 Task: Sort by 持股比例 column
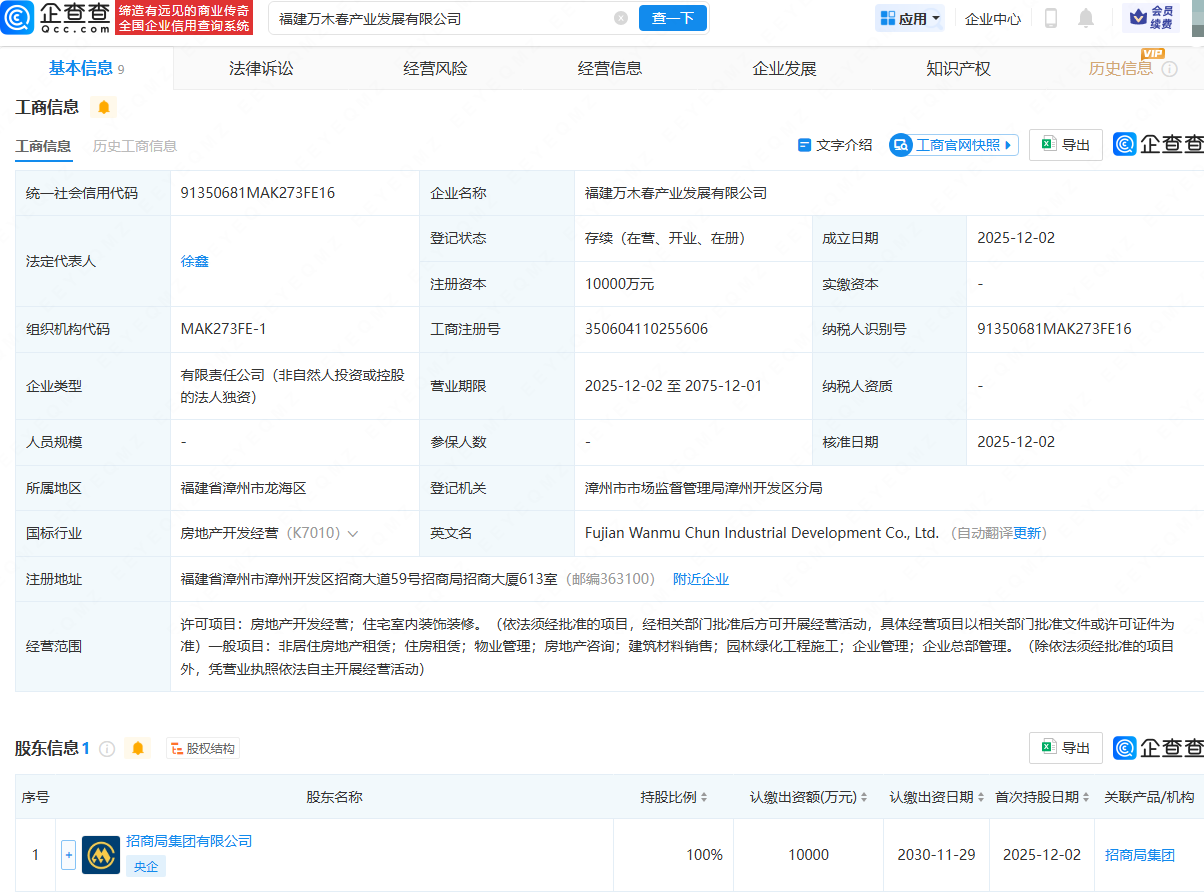point(675,797)
